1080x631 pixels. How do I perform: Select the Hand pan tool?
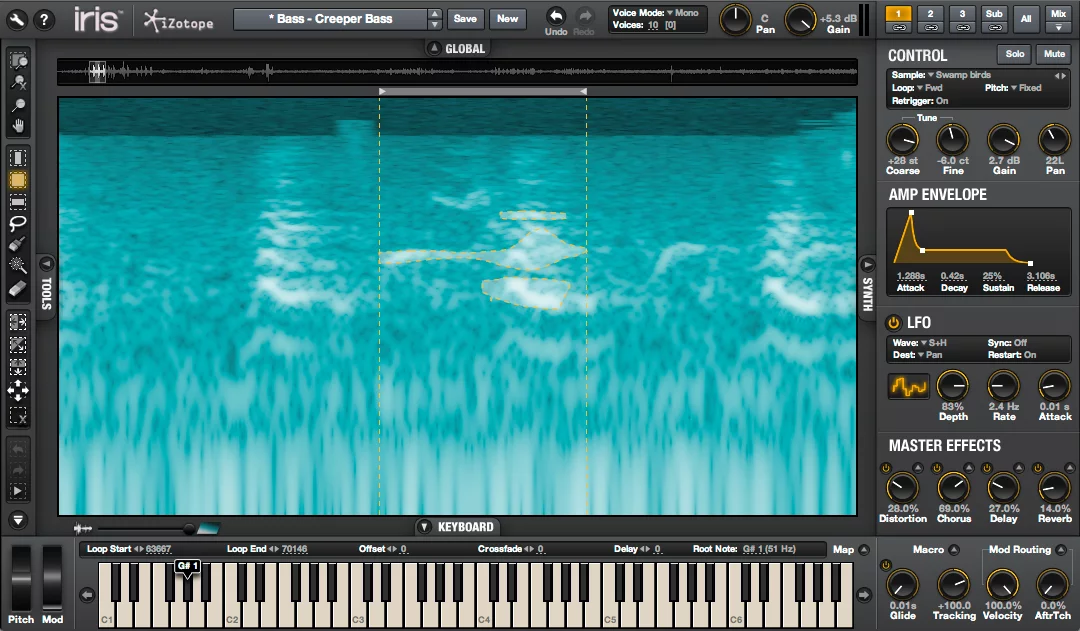[17, 125]
